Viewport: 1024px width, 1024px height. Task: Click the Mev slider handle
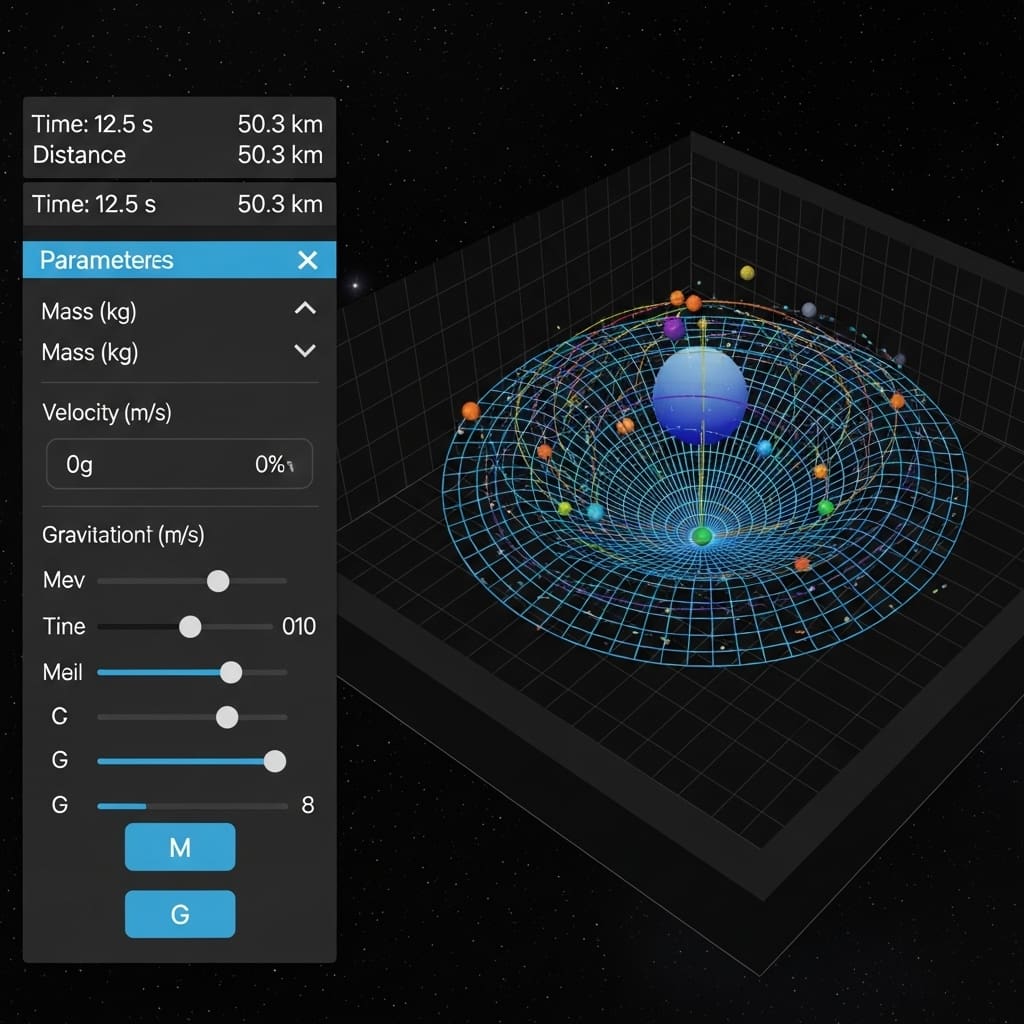pyautogui.click(x=217, y=581)
